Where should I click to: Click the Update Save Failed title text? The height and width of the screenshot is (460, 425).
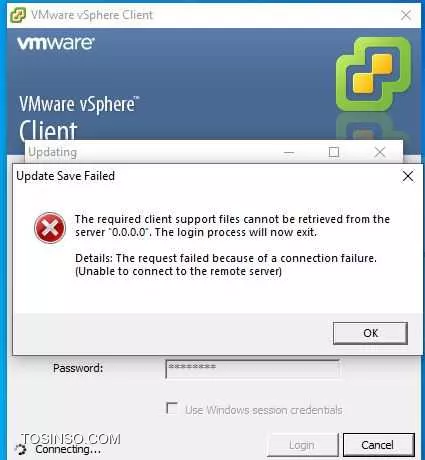click(x=66, y=176)
